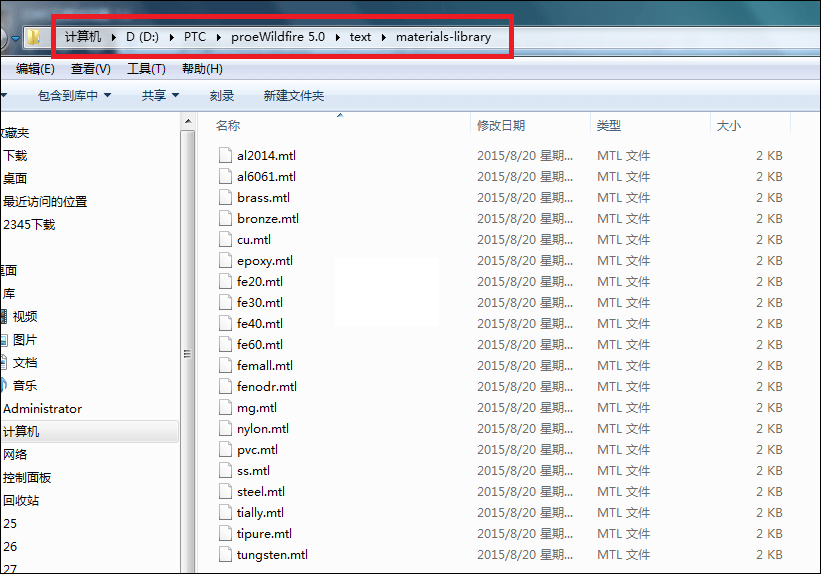
Task: Navigate to proeWildfire 5.0 in address bar
Action: tap(278, 37)
